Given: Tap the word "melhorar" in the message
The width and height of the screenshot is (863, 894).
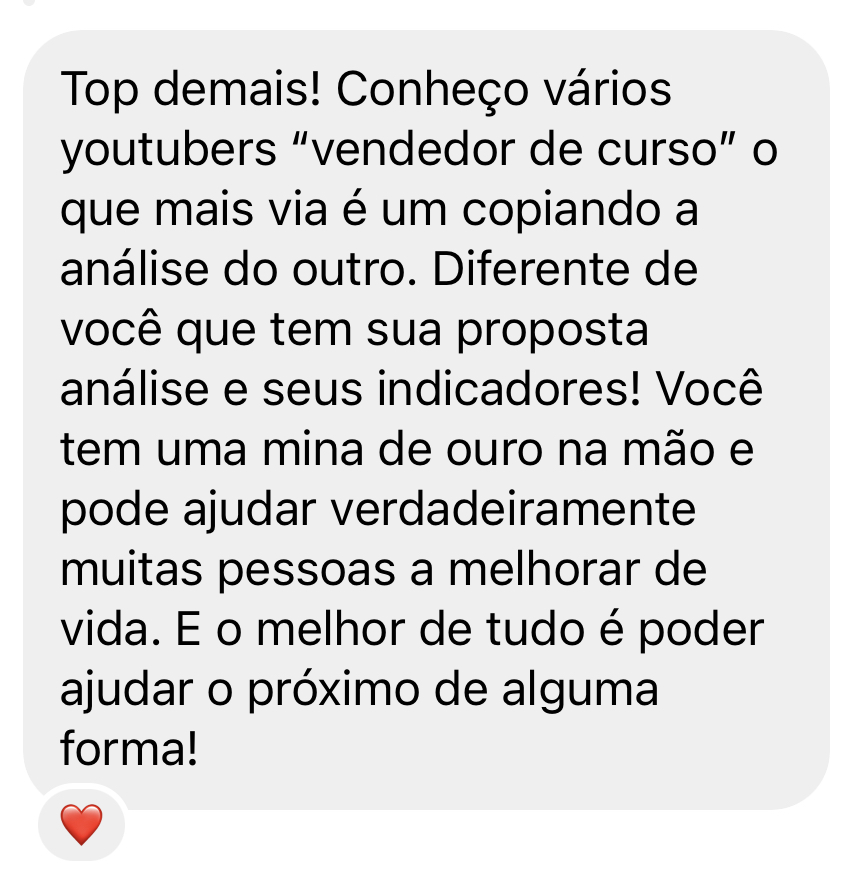Looking at the screenshot, I should click(x=544, y=568).
